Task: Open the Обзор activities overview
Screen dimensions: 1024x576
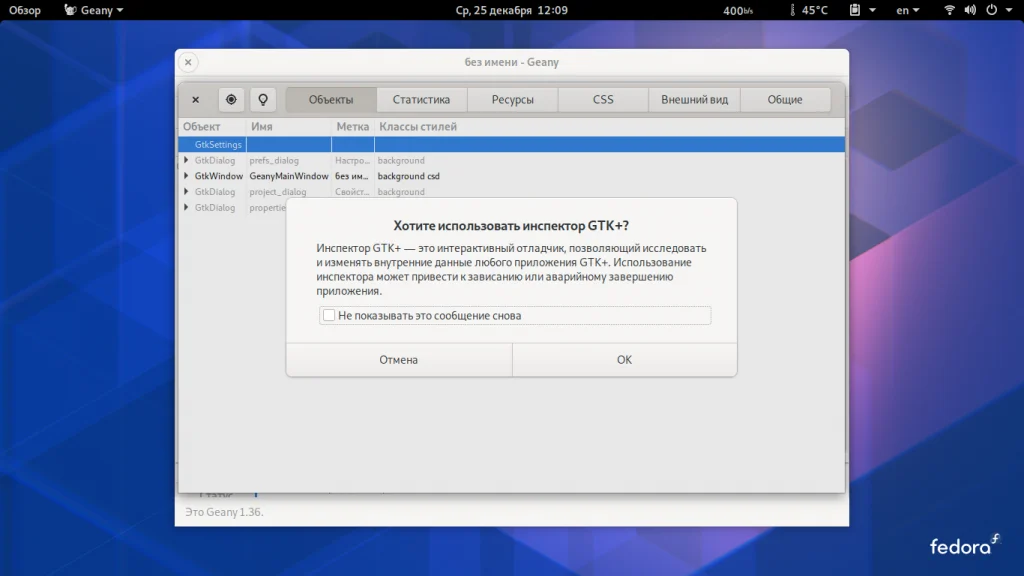Action: click(25, 10)
